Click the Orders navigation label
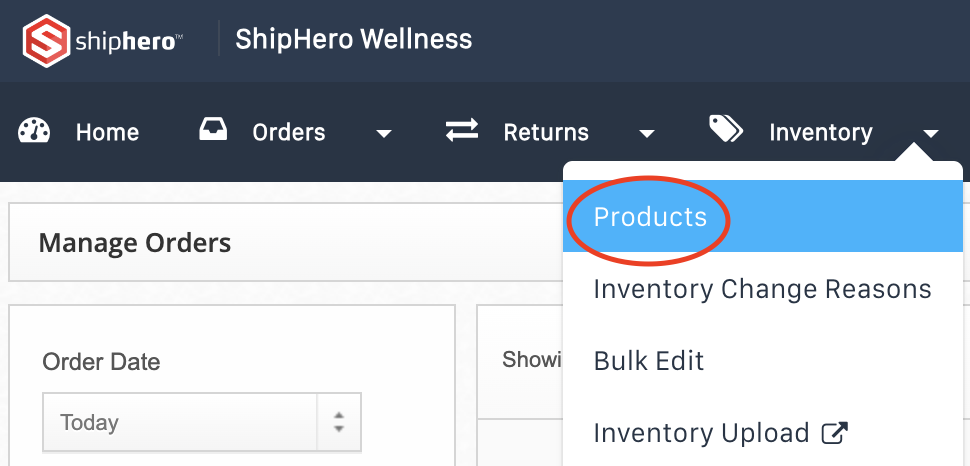 point(289,132)
